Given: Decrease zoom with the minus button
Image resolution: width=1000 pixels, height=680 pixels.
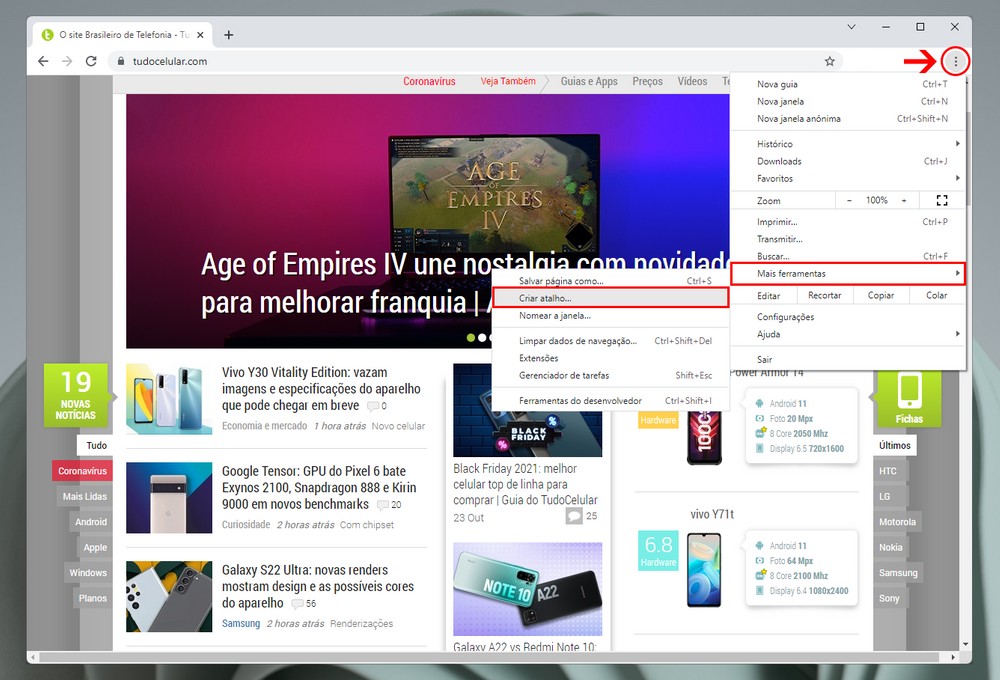Looking at the screenshot, I should (850, 200).
